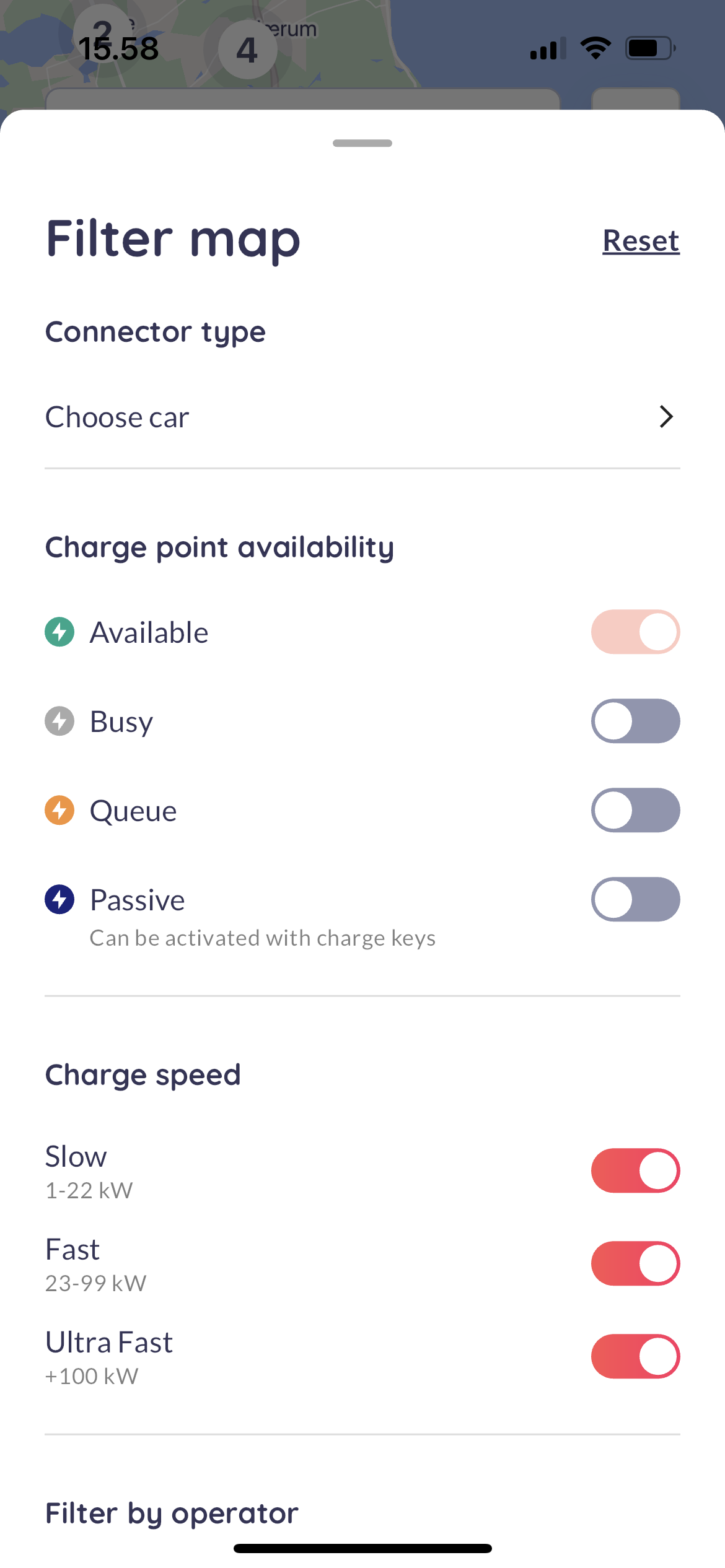The width and height of the screenshot is (725, 1568).
Task: Tap the Wi-Fi icon in status bar
Action: coord(595,48)
